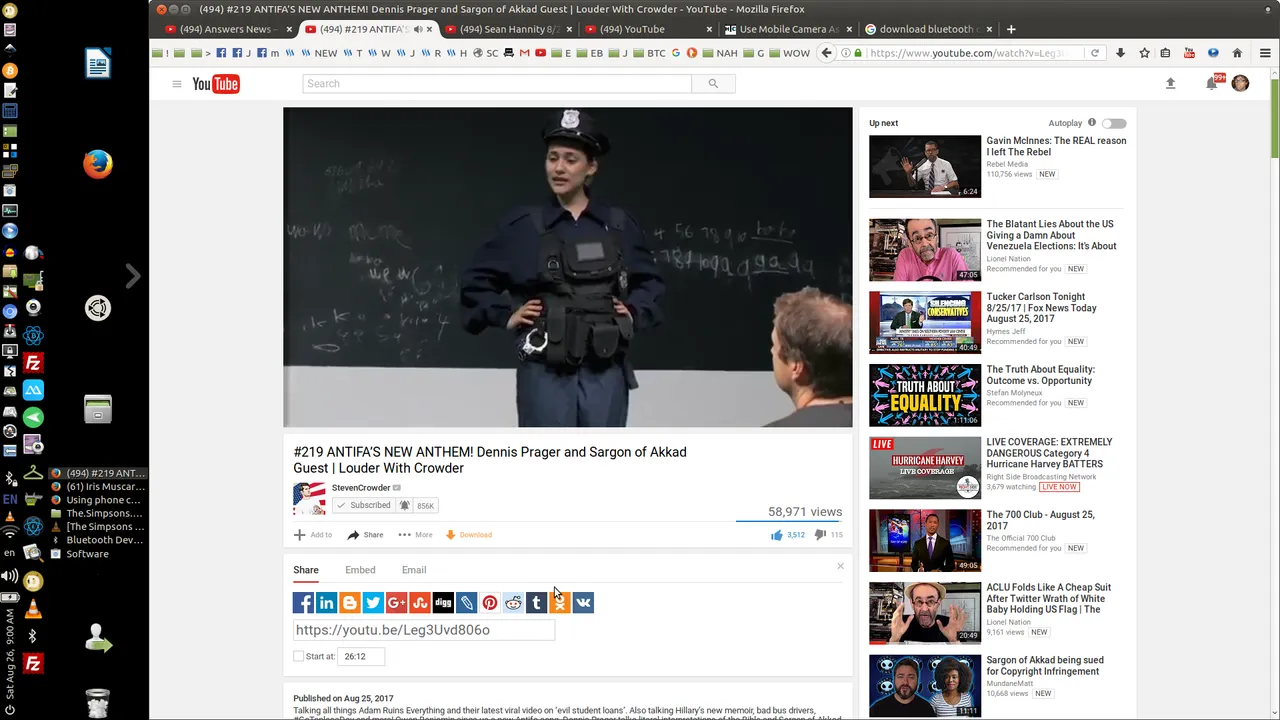This screenshot has height=720, width=1280.
Task: Click the thumbs up like icon
Action: (777, 535)
